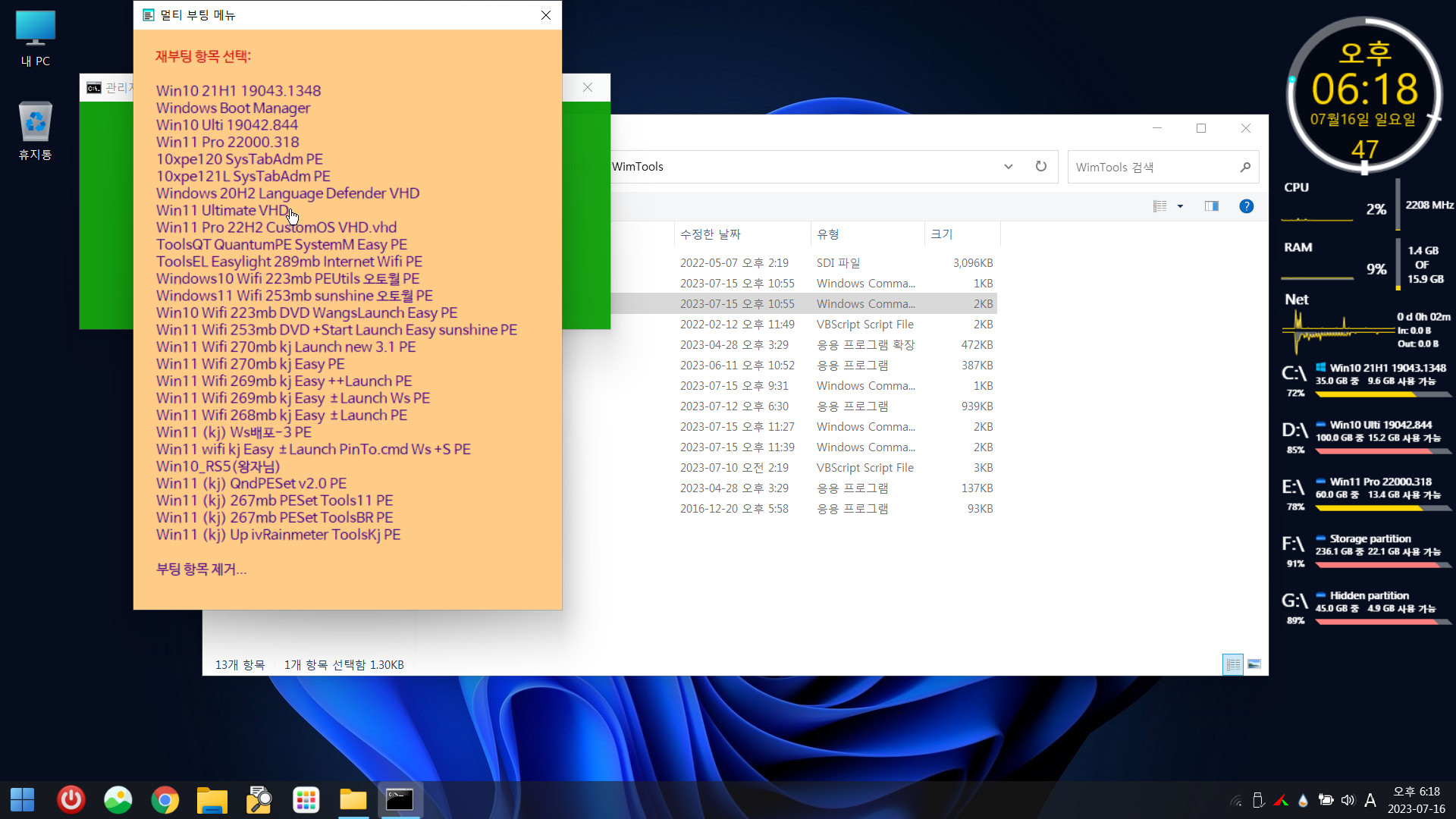Toggle the Explorer preview pane icon
Image resolution: width=1456 pixels, height=819 pixels.
tap(1212, 206)
